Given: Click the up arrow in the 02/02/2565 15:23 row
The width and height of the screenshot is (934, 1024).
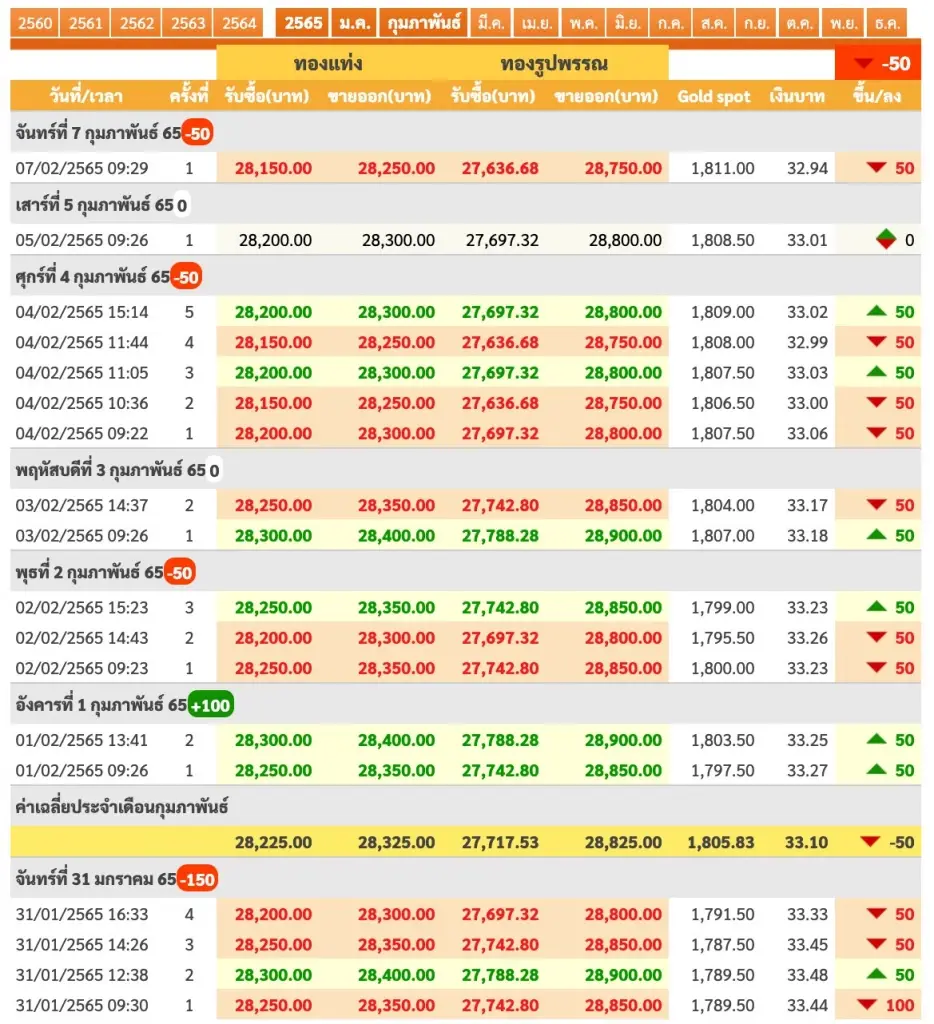Looking at the screenshot, I should (876, 607).
